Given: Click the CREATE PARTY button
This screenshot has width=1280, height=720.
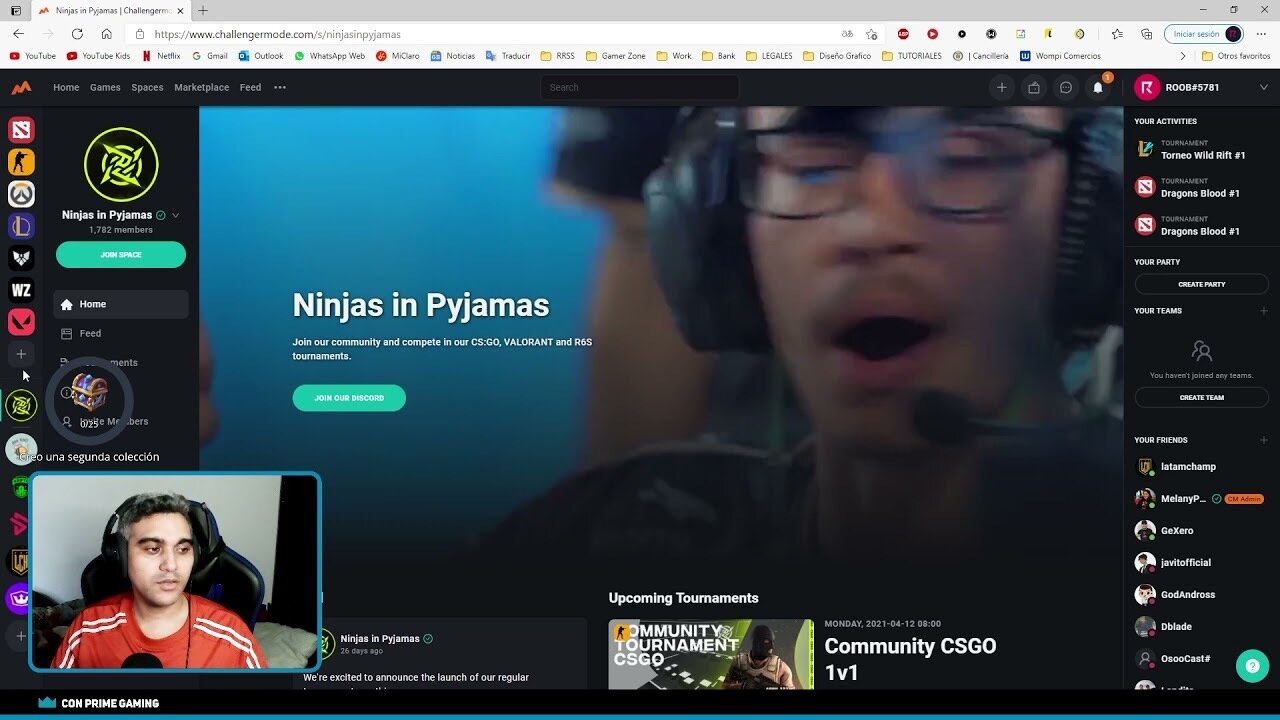Looking at the screenshot, I should click(1201, 284).
